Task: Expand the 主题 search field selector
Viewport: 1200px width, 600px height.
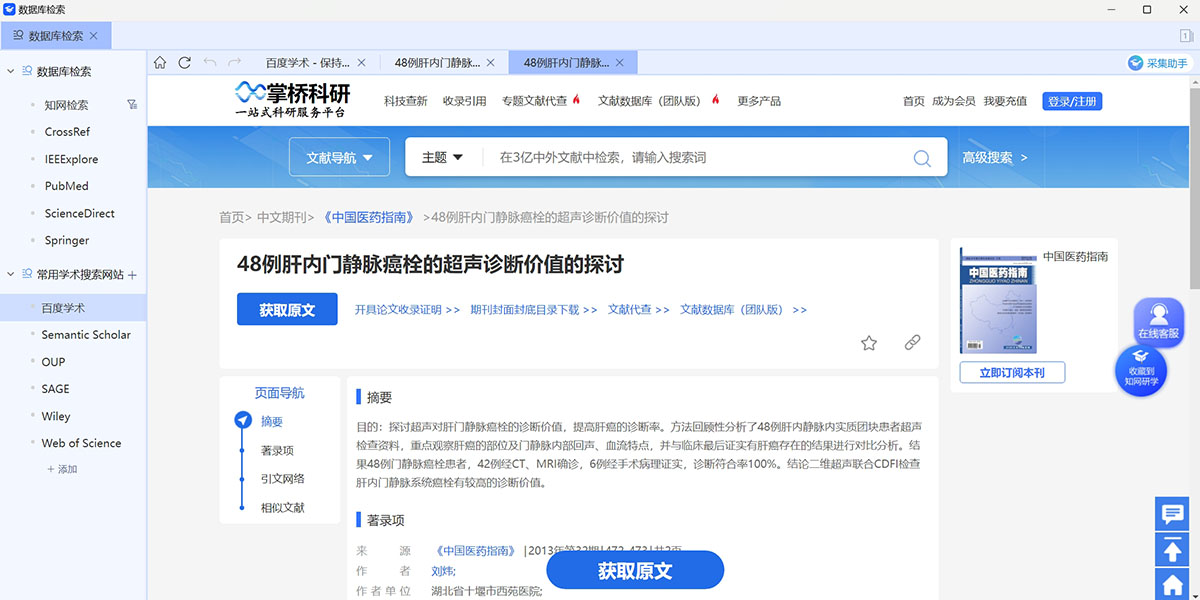Action: point(443,158)
